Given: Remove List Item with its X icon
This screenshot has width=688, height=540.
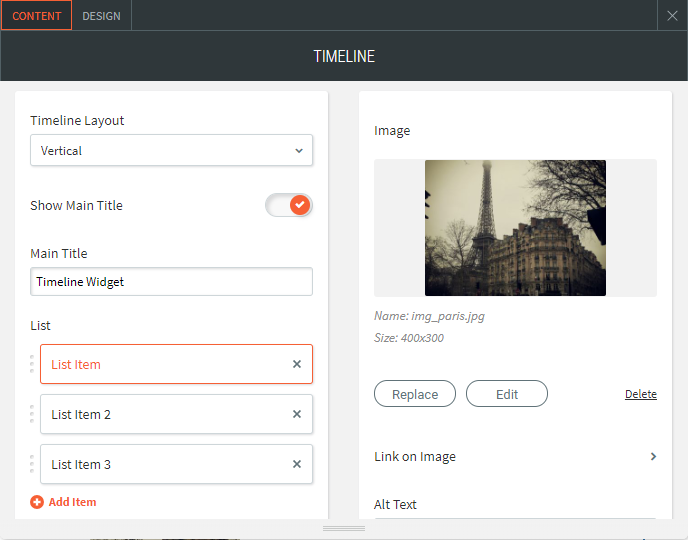Looking at the screenshot, I should (297, 365).
